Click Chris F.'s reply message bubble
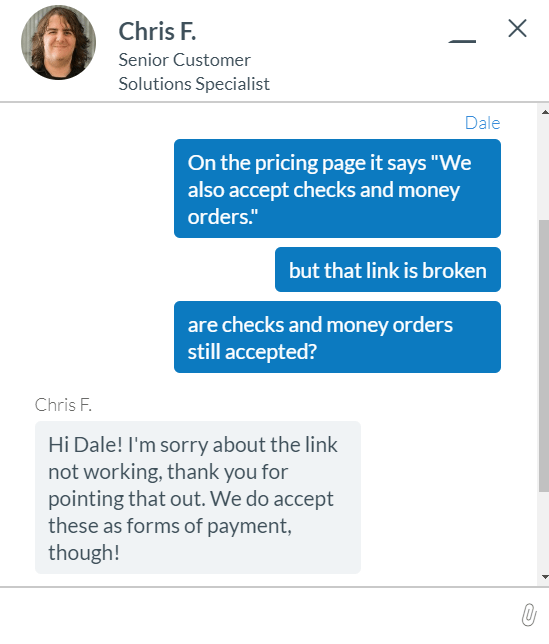The height and width of the screenshot is (644, 549). click(198, 497)
